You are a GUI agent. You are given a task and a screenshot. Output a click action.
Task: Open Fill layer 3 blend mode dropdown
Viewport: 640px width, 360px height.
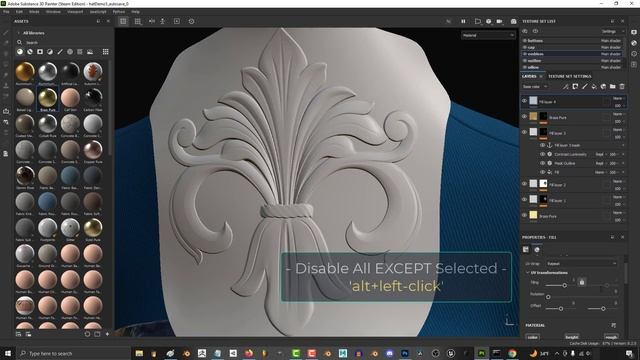[x=618, y=130]
